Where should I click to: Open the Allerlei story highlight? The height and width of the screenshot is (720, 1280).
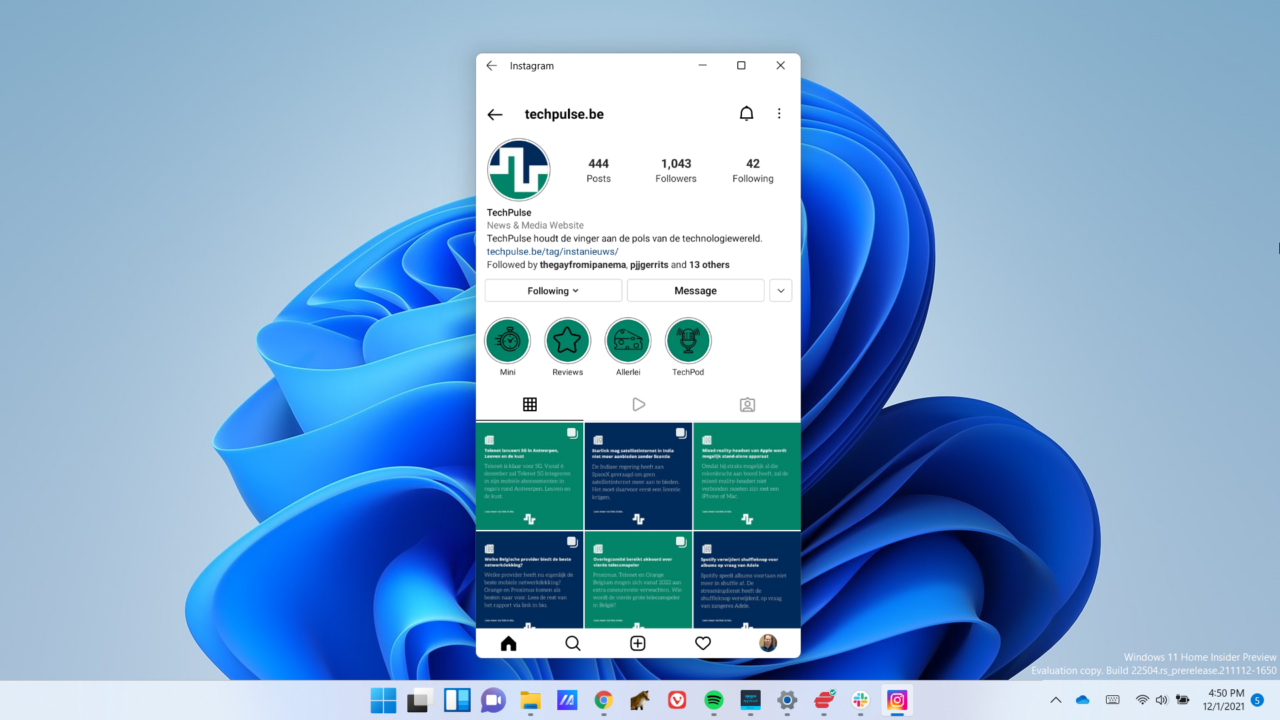click(x=628, y=341)
